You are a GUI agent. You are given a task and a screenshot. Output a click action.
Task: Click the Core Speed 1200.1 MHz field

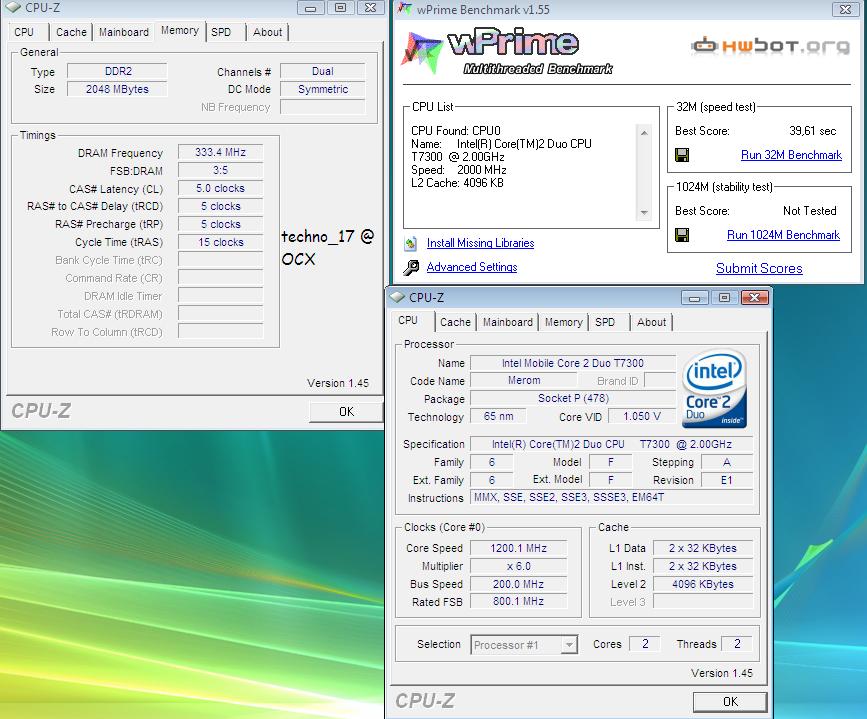click(x=519, y=548)
